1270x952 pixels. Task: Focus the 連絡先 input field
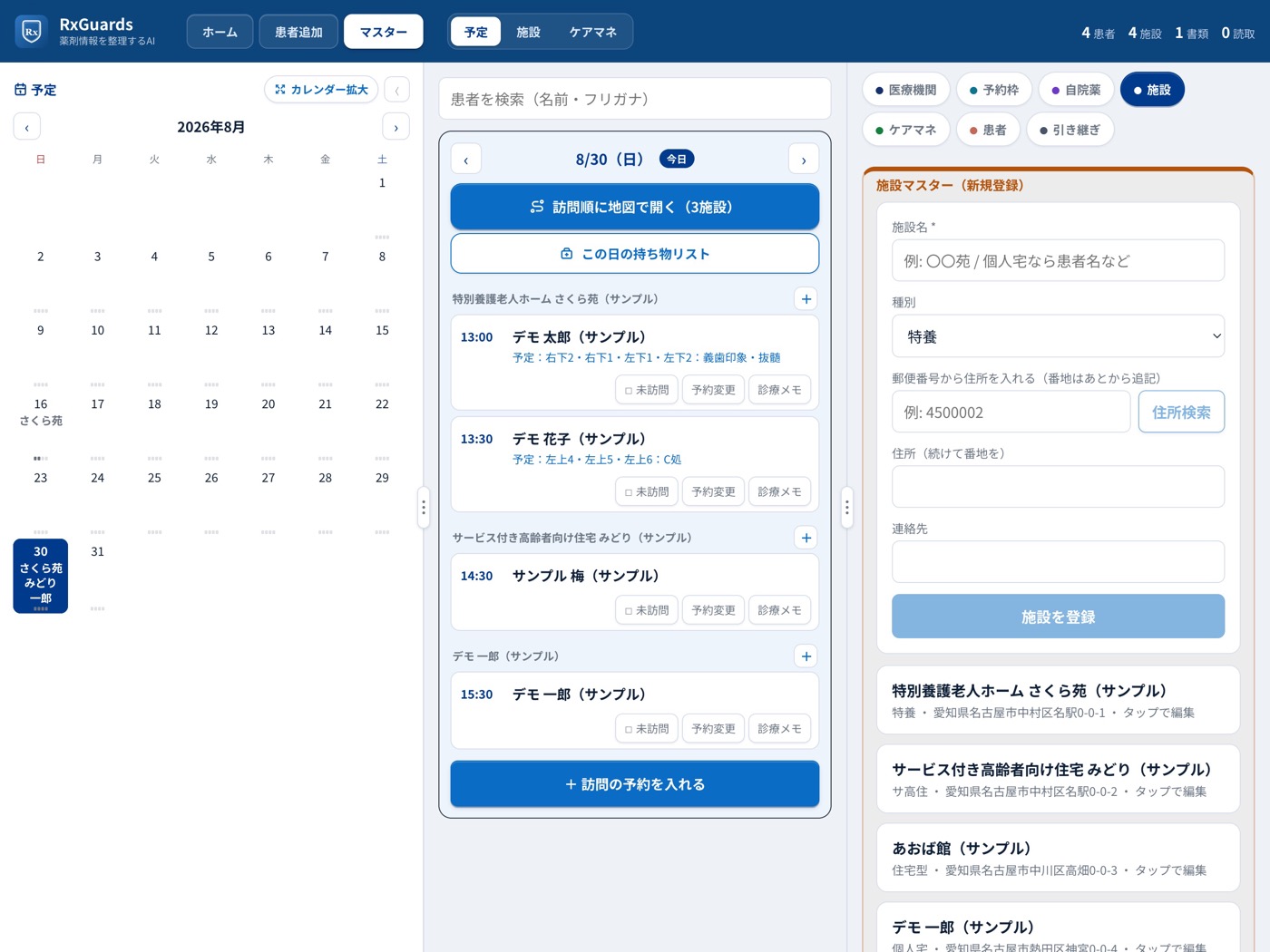pos(1058,562)
